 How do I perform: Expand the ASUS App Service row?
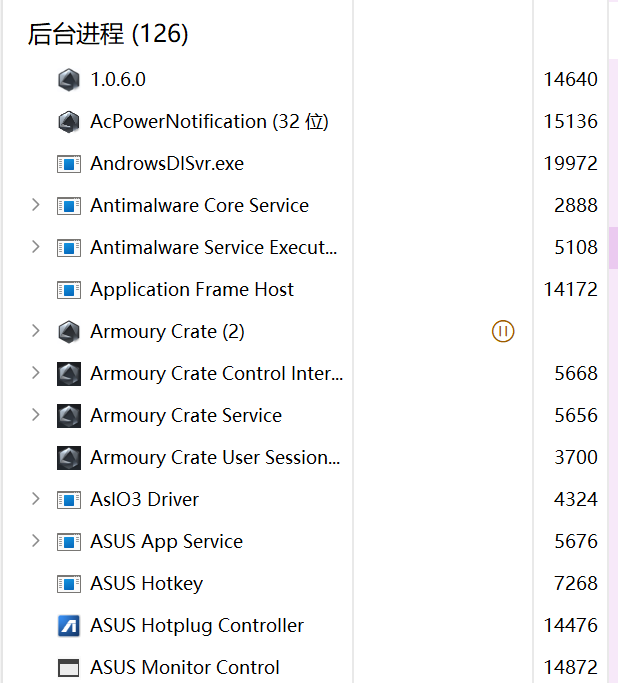pos(36,541)
